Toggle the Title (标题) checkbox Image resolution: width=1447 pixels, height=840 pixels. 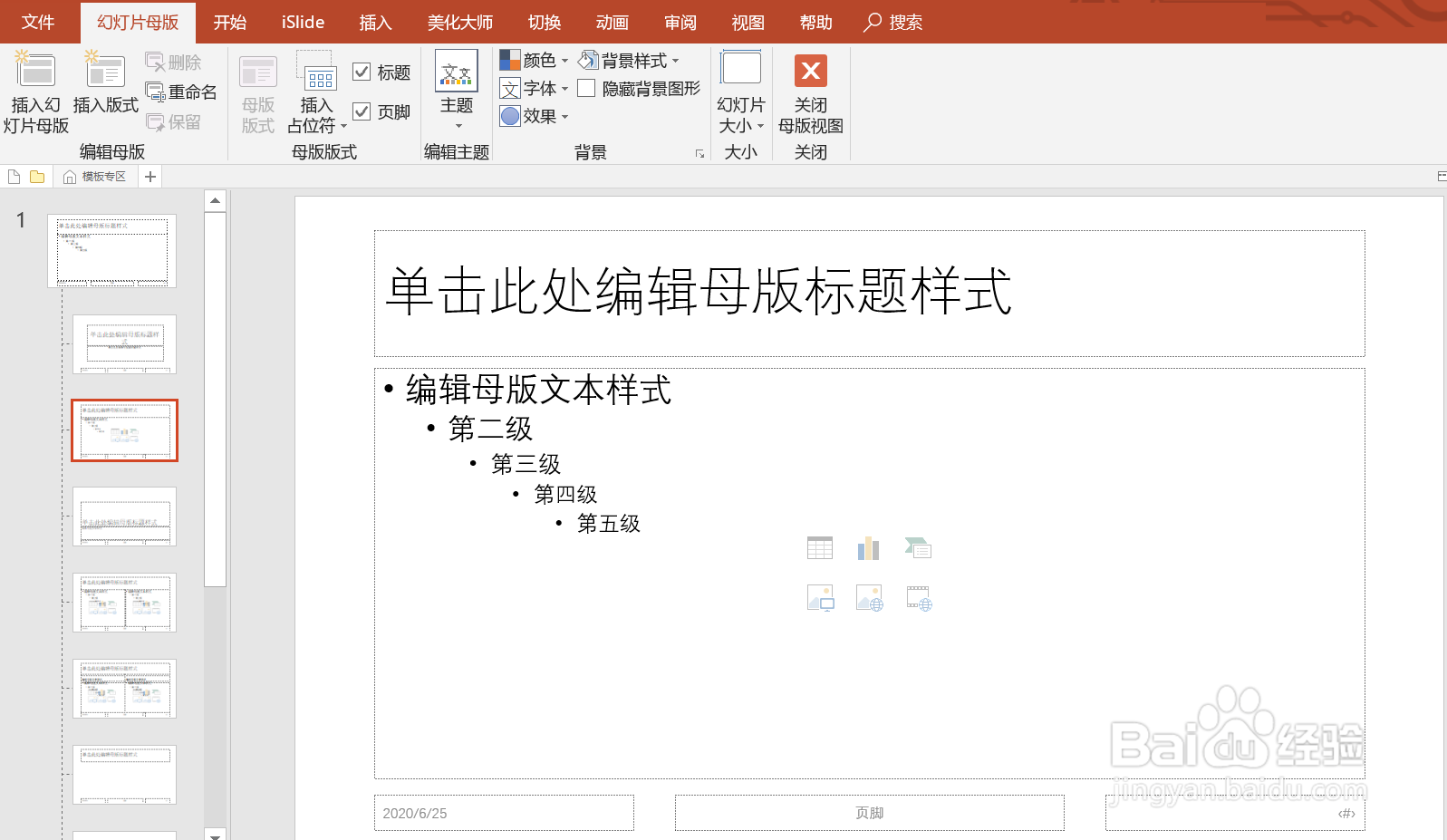pos(362,72)
